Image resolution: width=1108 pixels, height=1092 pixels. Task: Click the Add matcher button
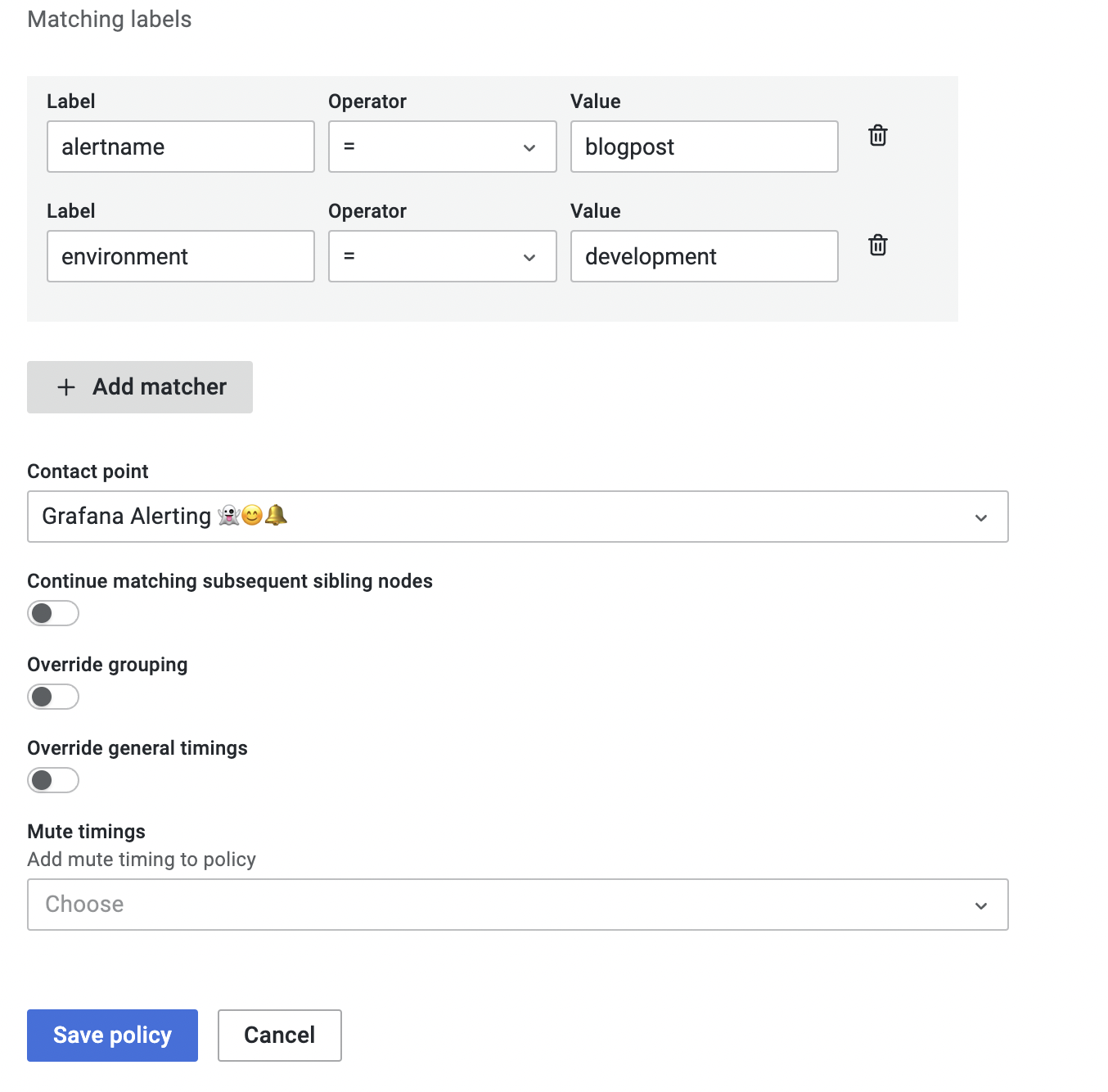(140, 387)
